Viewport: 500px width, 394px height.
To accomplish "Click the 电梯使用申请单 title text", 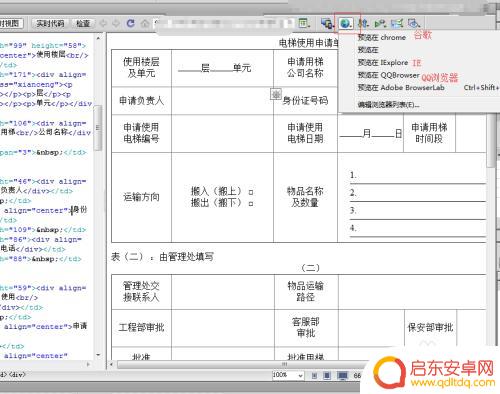I will [309, 43].
